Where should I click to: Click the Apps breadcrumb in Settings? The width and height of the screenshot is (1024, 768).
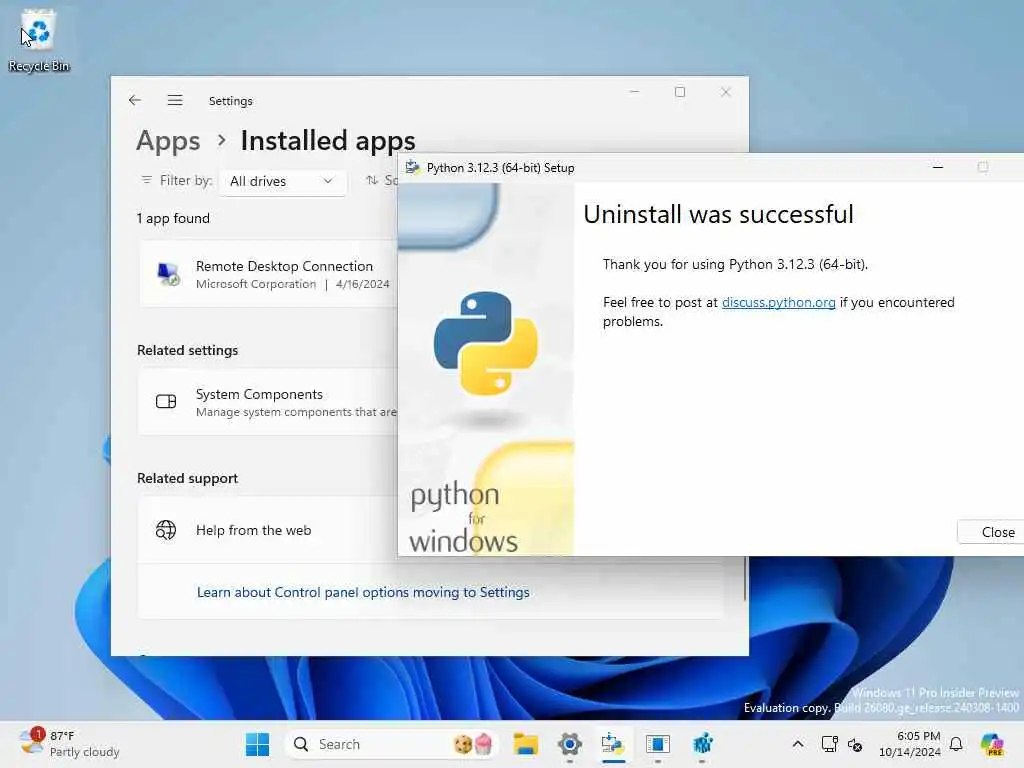pos(168,140)
